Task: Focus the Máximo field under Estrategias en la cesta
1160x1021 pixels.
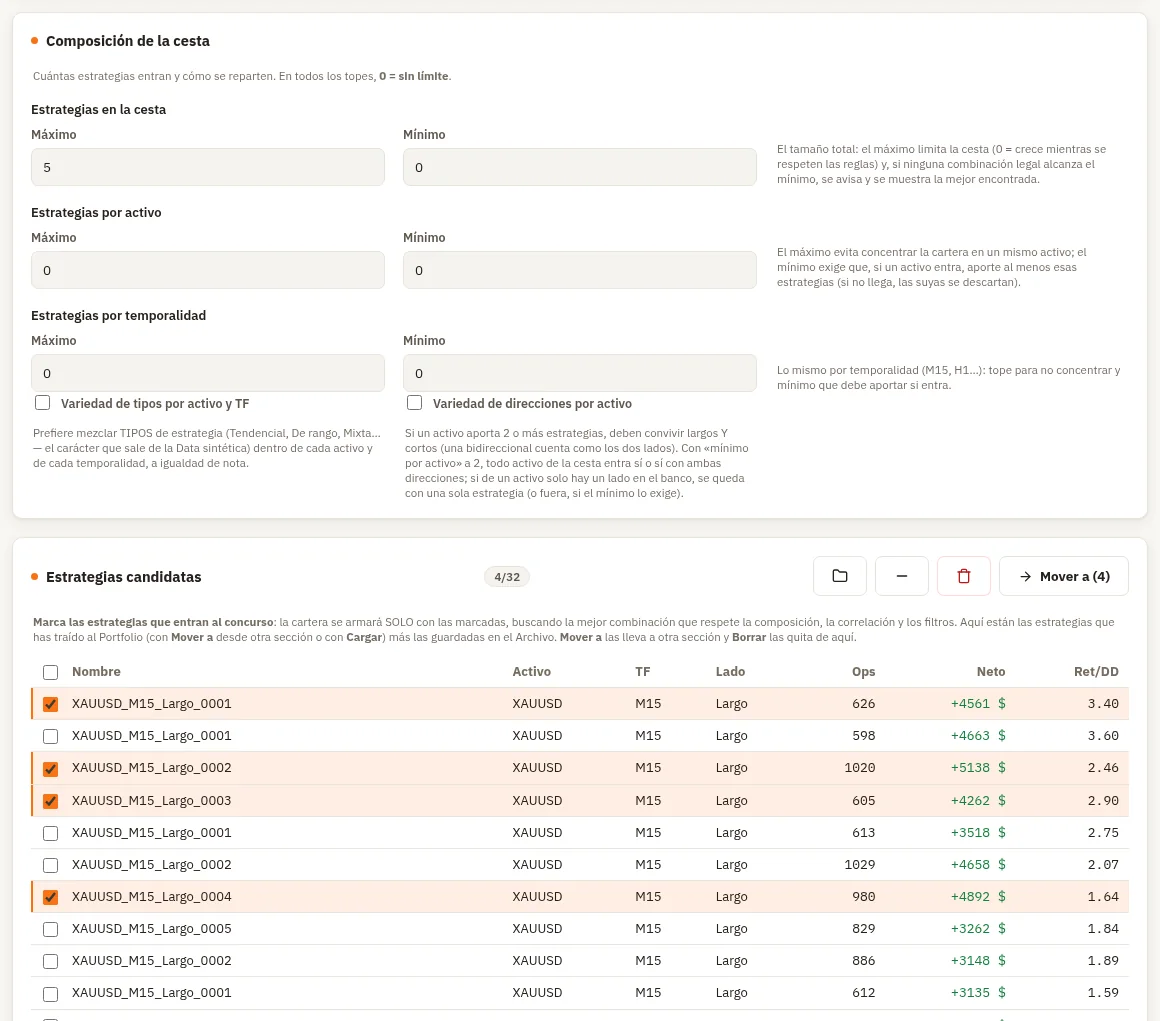Action: (x=208, y=167)
